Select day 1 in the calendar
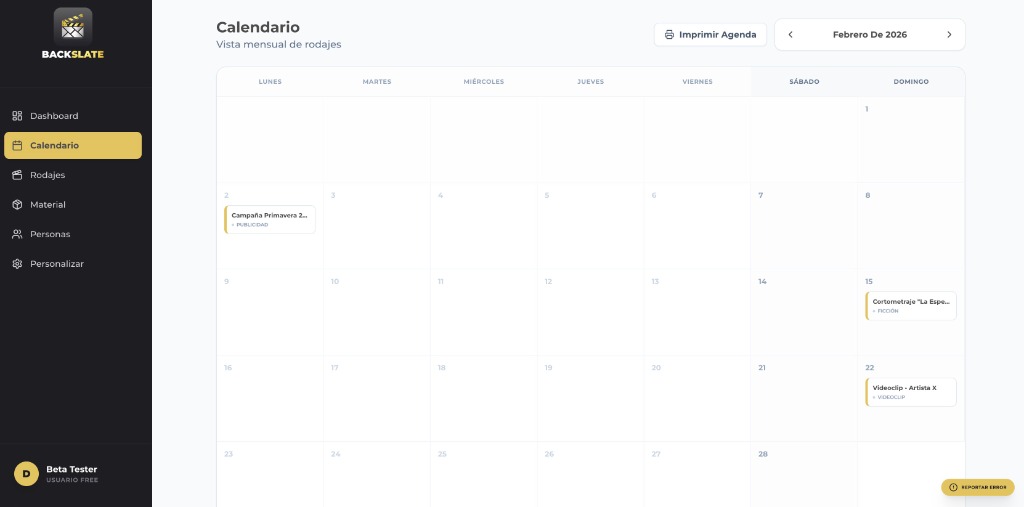The height and width of the screenshot is (507, 1024). [867, 109]
